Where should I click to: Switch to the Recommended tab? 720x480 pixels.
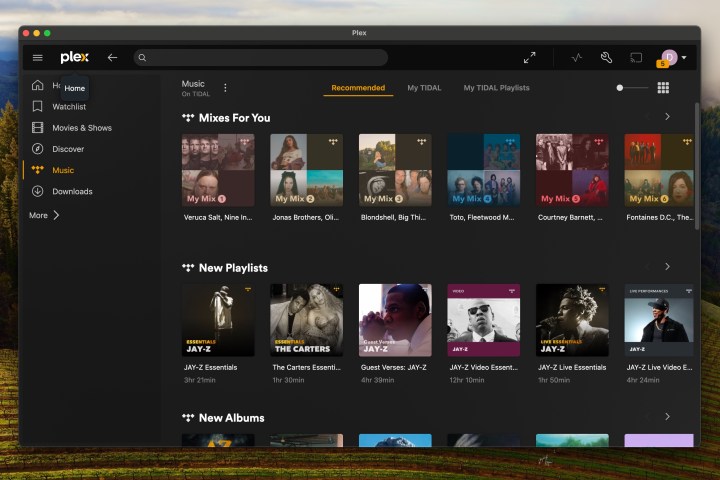pyautogui.click(x=358, y=88)
